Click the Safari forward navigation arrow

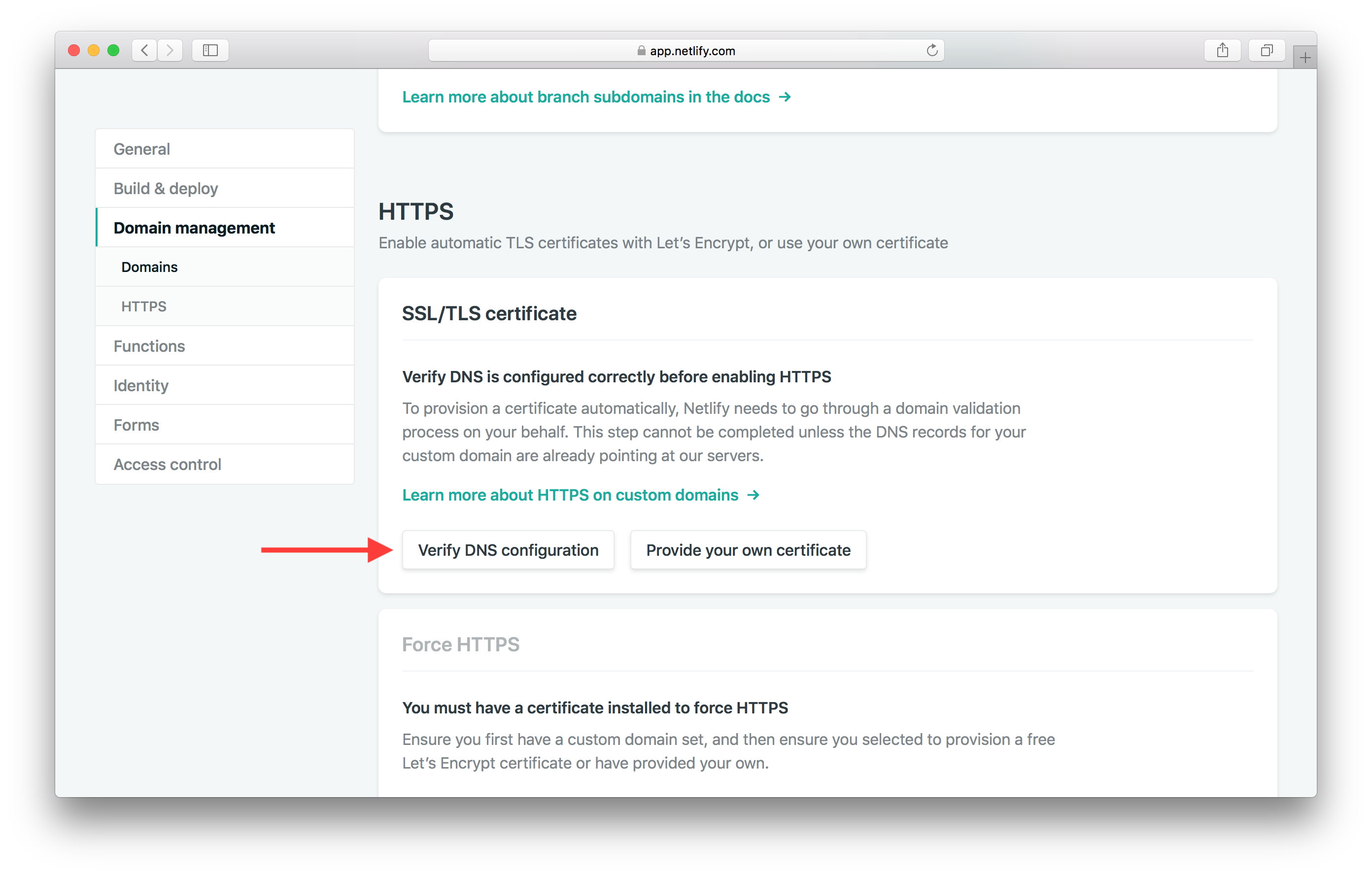coord(170,50)
